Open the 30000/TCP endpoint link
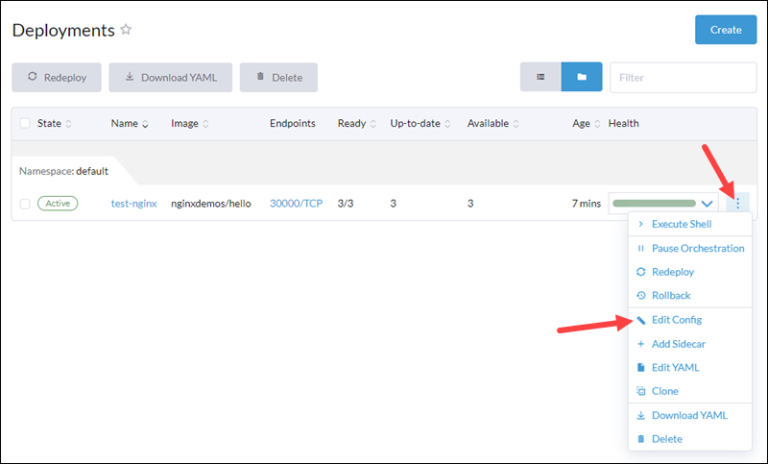This screenshot has width=768, height=464. pyautogui.click(x=296, y=203)
